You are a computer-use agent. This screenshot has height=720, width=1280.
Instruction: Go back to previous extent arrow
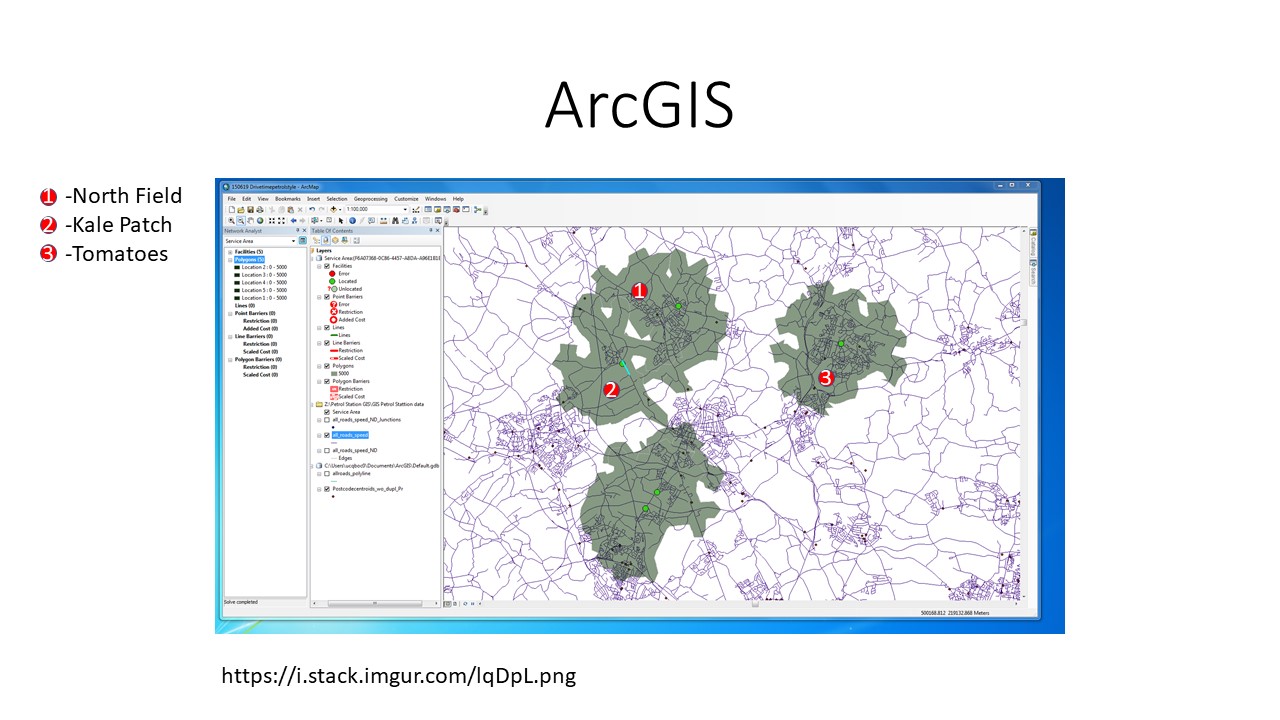tap(293, 220)
